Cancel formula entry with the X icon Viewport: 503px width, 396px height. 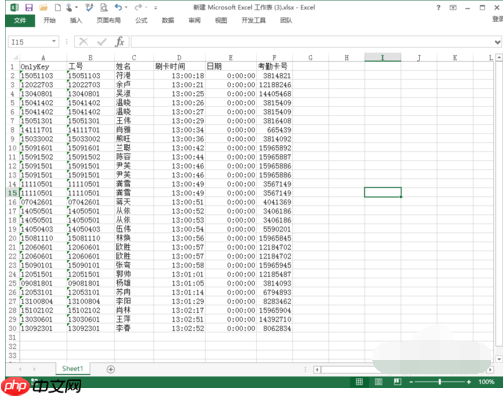coord(83,42)
